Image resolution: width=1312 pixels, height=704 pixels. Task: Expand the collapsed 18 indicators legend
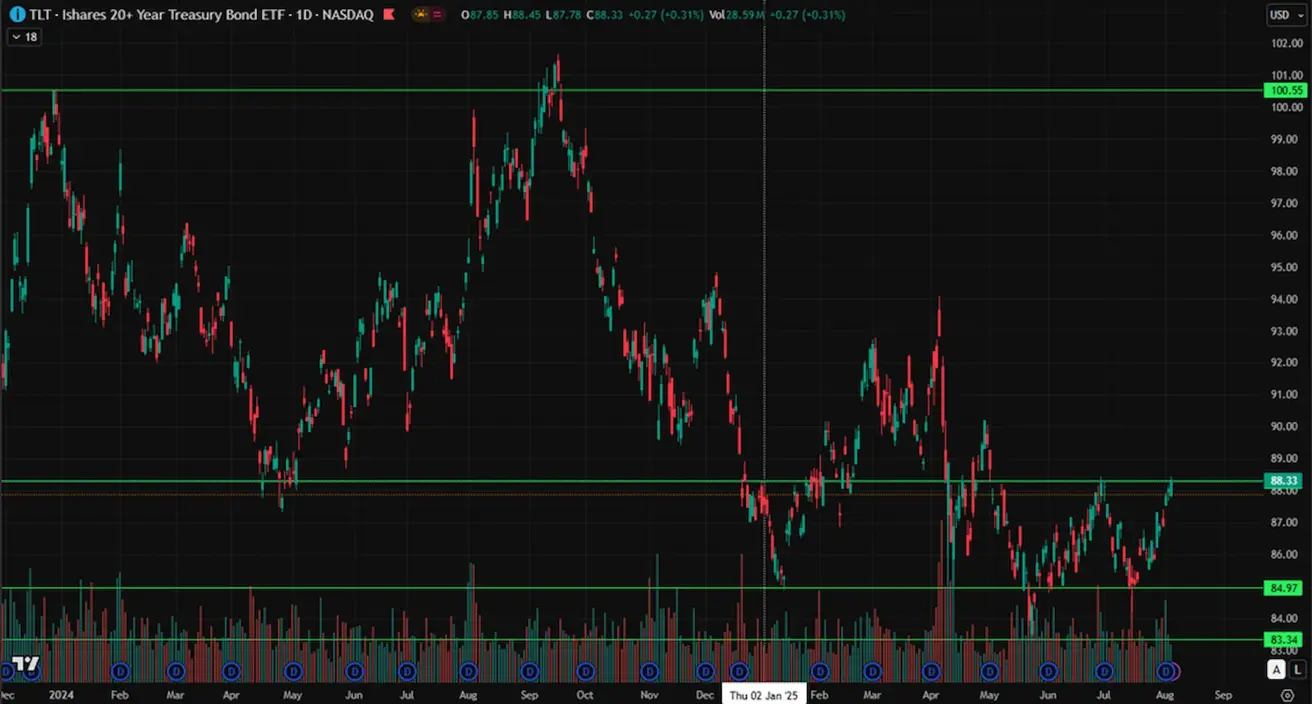coord(24,37)
